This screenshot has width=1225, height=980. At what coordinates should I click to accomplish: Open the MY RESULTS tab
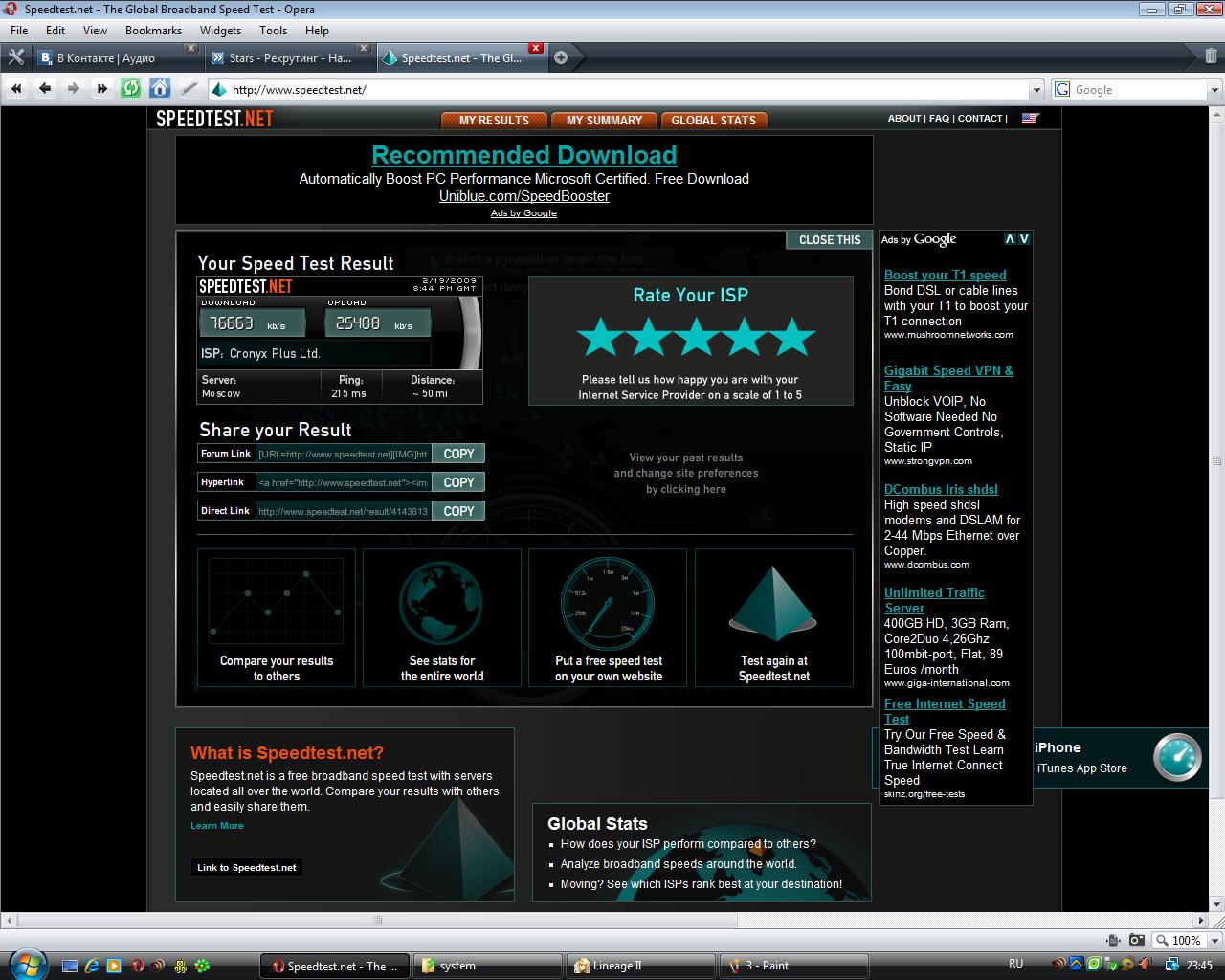click(x=494, y=121)
